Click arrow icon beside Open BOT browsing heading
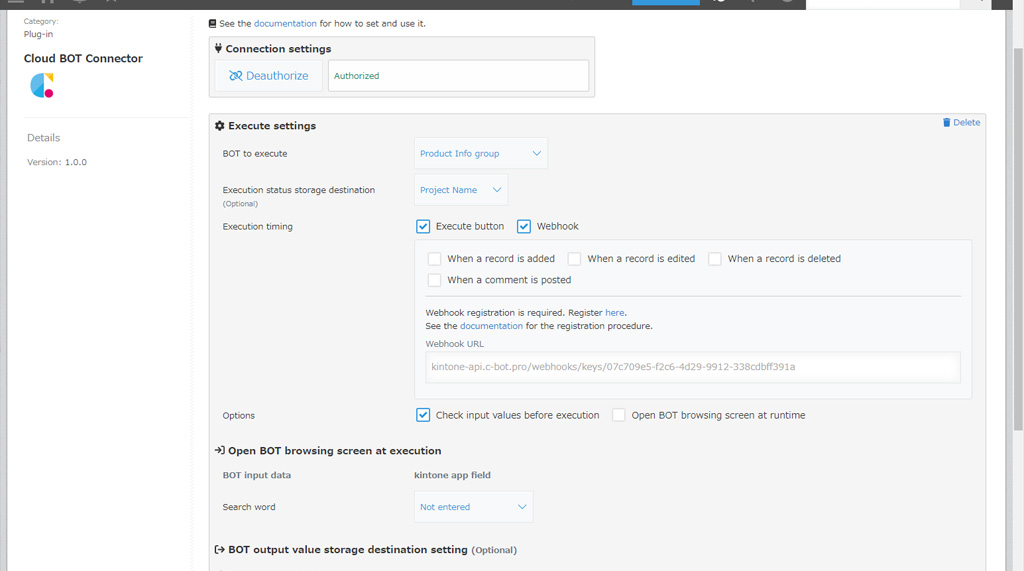 [x=219, y=450]
